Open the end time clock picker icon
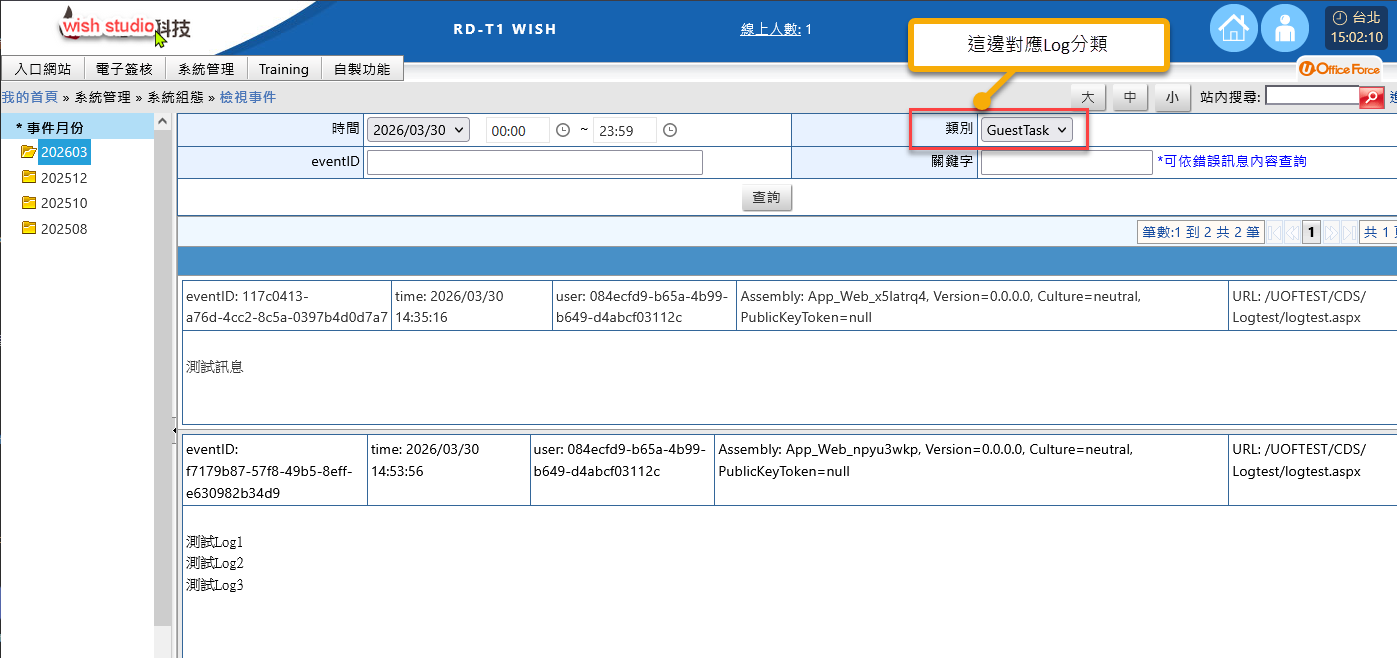The height and width of the screenshot is (658, 1397). point(669,130)
